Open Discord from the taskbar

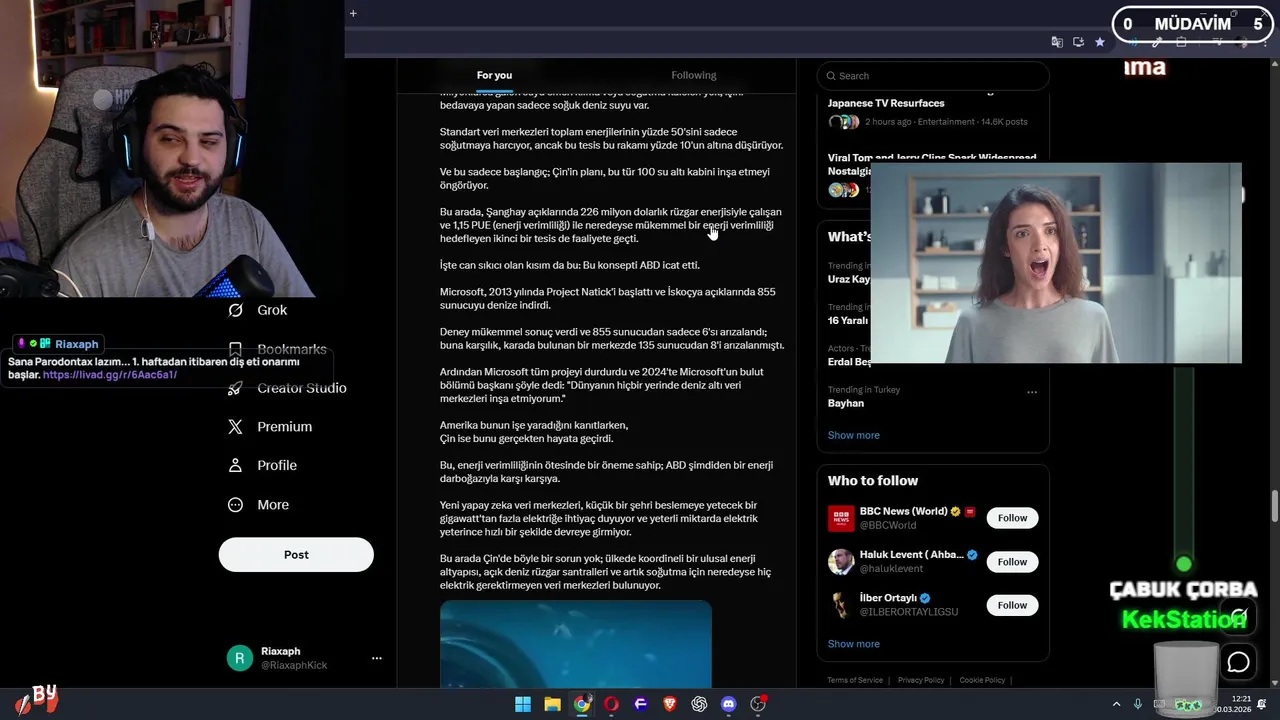click(728, 704)
